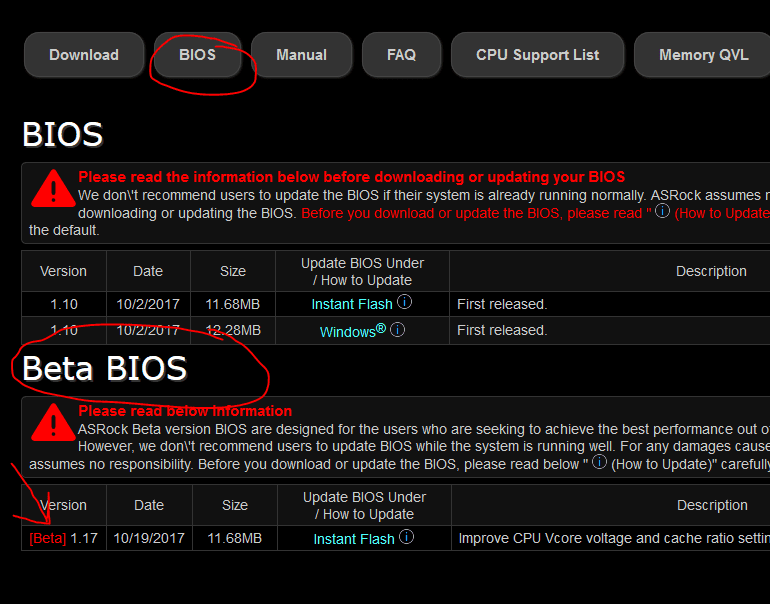Open the CPU Support List tab
770x604 pixels.
coord(537,55)
